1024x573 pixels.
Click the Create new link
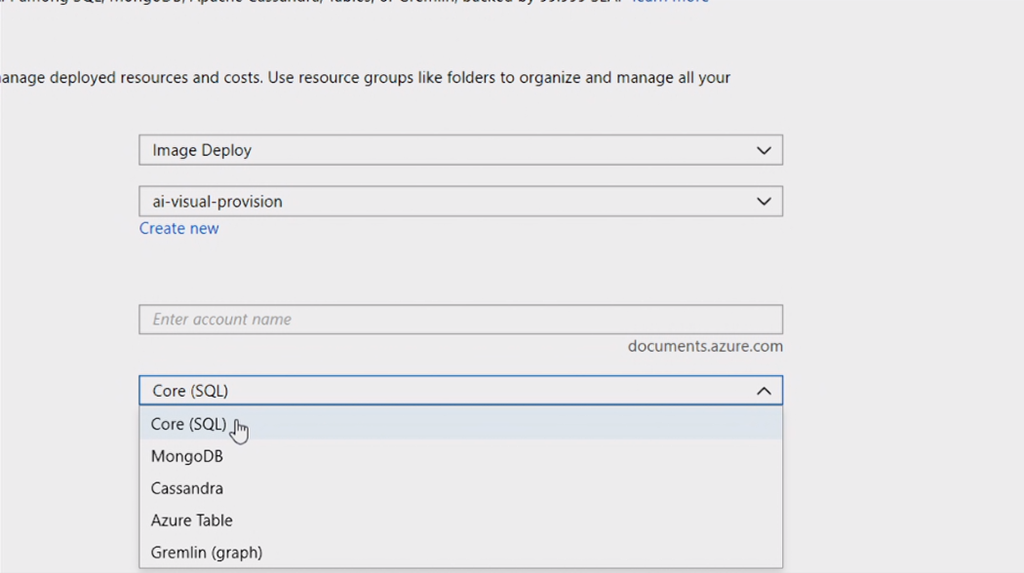[179, 228]
